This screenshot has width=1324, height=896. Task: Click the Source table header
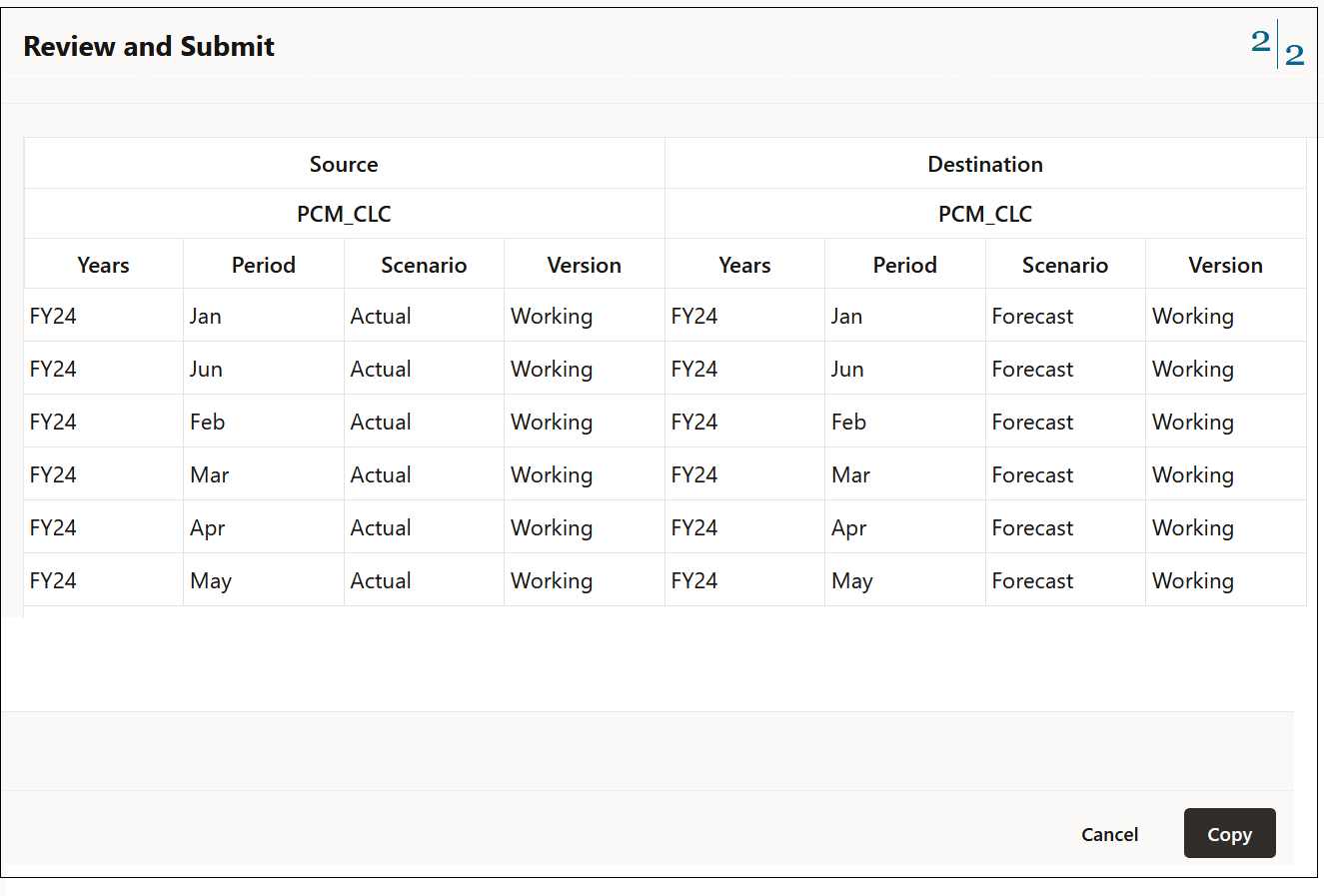pyautogui.click(x=344, y=164)
